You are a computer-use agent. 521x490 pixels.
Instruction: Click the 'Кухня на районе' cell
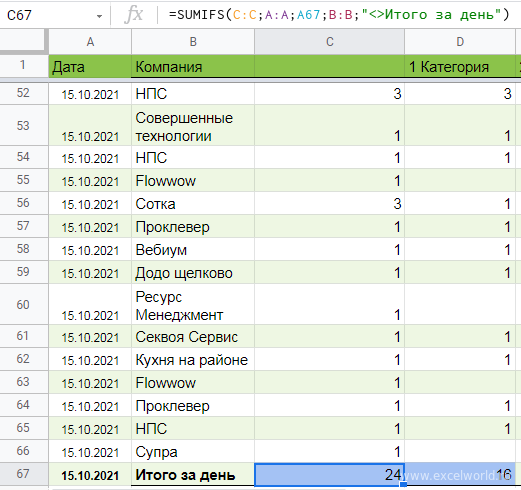[x=193, y=359]
